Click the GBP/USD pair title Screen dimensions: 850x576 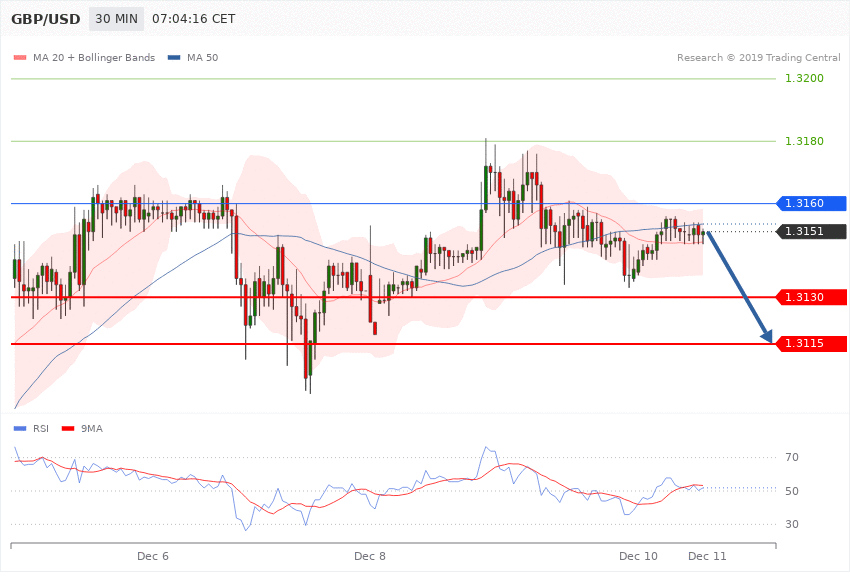[x=46, y=19]
